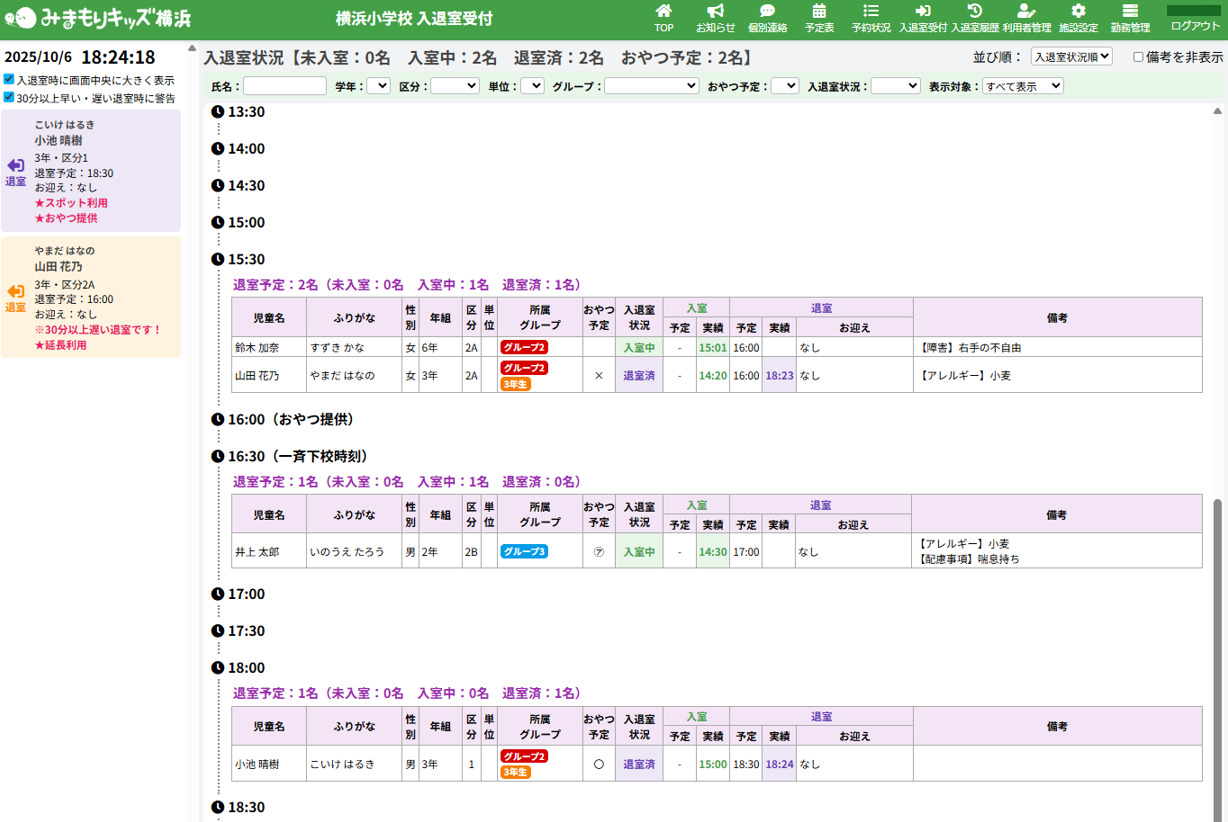Screen dimensions: 1228x822
Task: Click the ログアウト button
Action: (1195, 25)
